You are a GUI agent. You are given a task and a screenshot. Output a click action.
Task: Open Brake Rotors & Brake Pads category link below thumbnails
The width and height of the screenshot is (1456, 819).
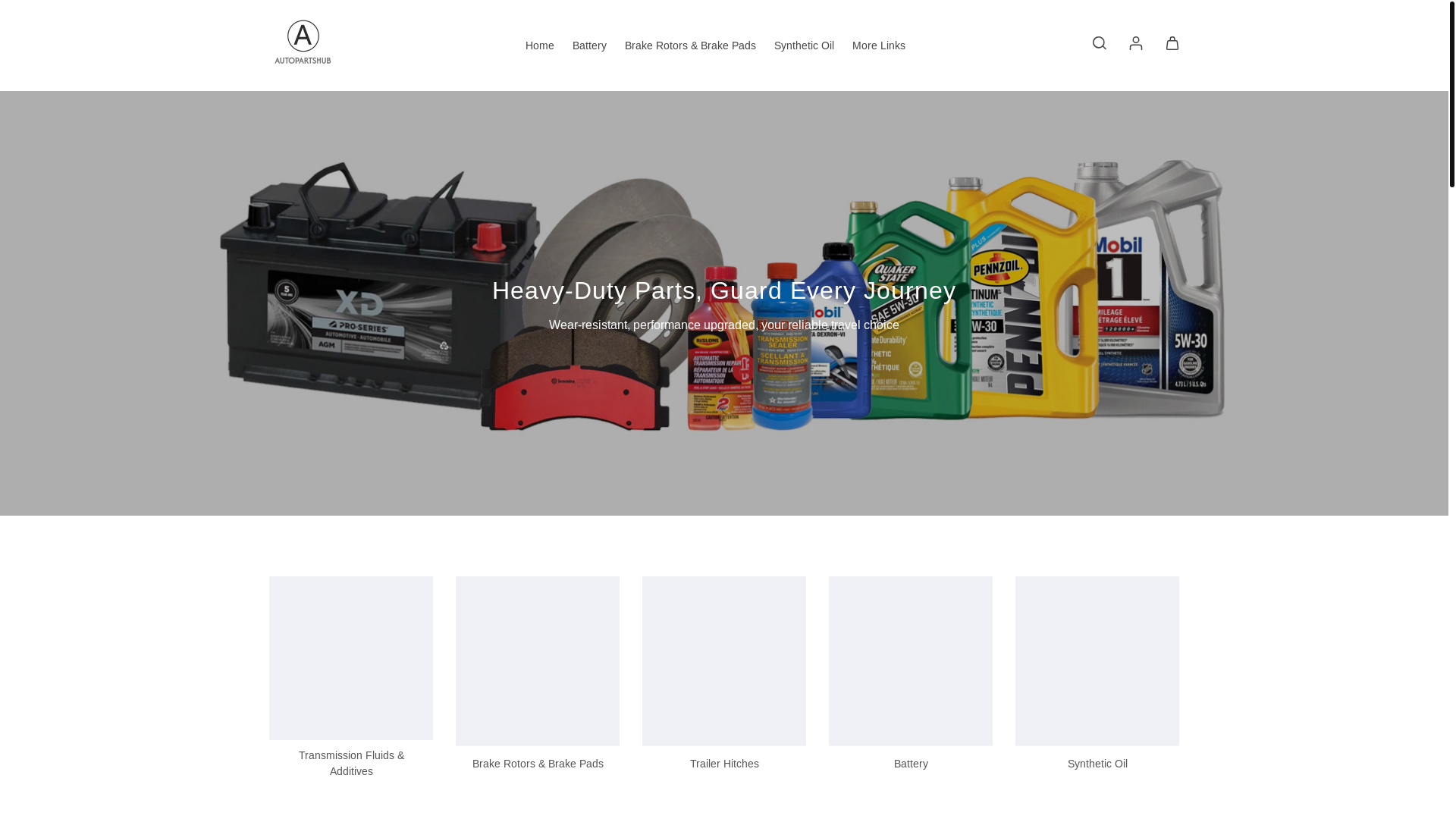coord(538,764)
